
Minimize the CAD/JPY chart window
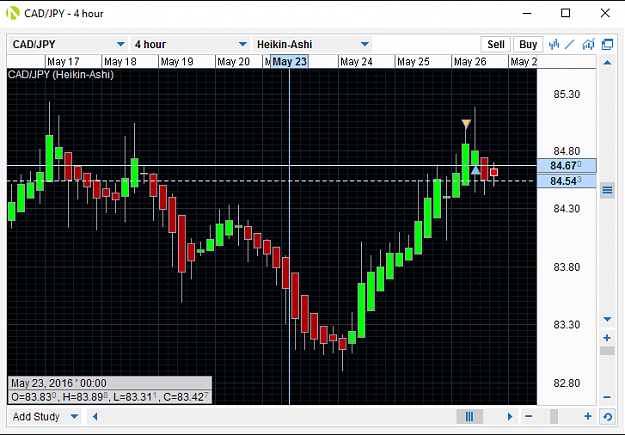pyautogui.click(x=527, y=13)
